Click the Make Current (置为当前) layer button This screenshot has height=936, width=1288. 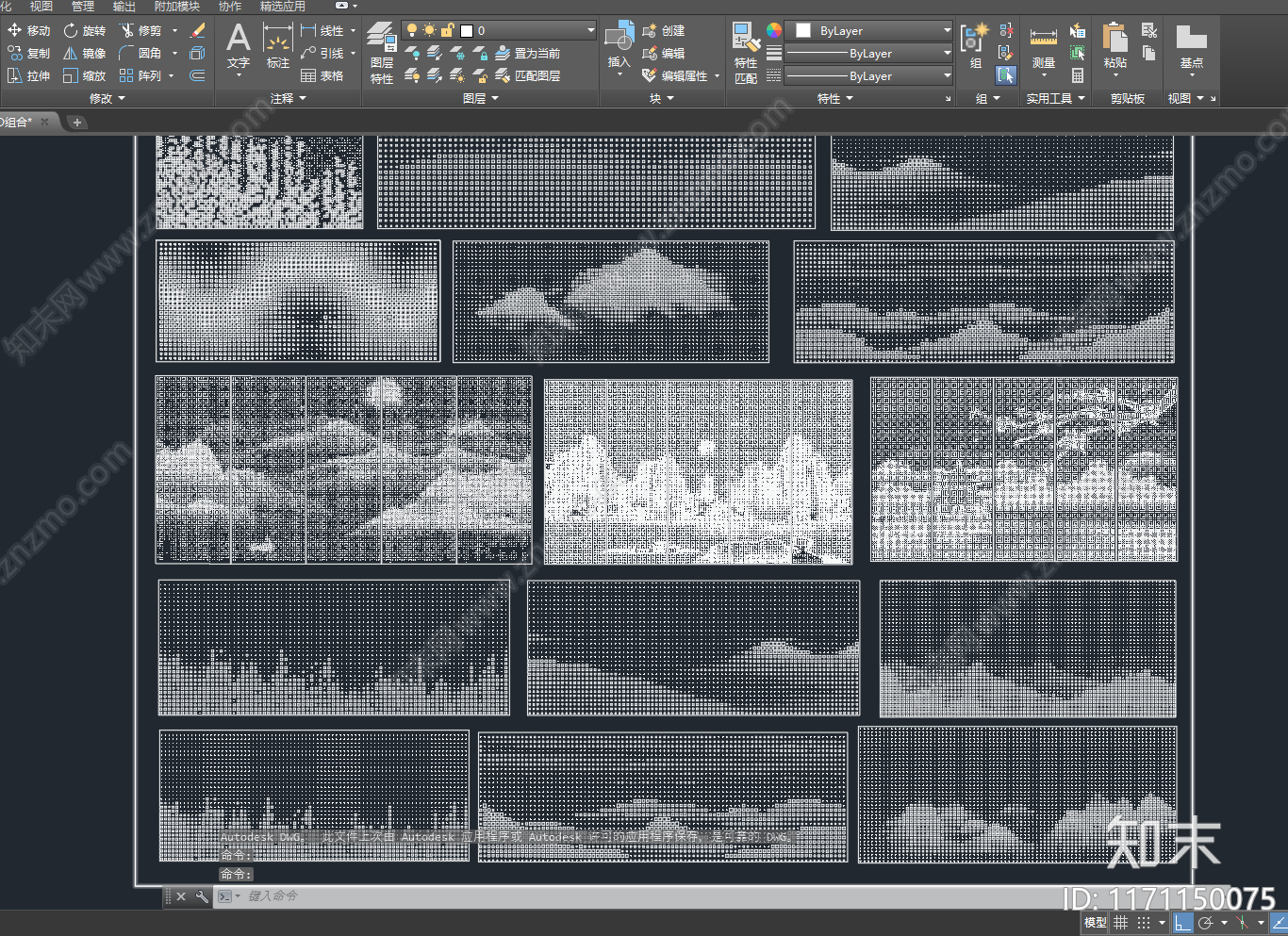tap(528, 54)
